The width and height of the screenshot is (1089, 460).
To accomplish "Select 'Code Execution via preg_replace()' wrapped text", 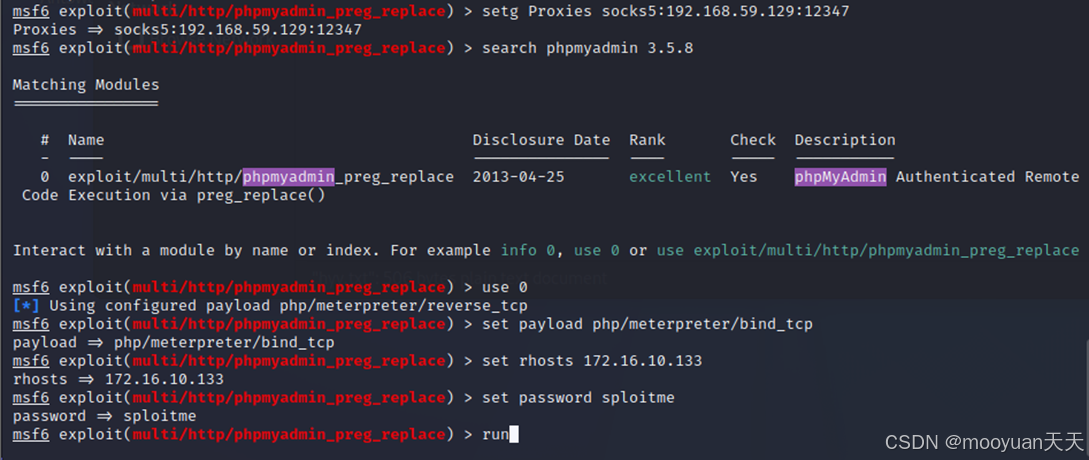I will tap(174, 195).
